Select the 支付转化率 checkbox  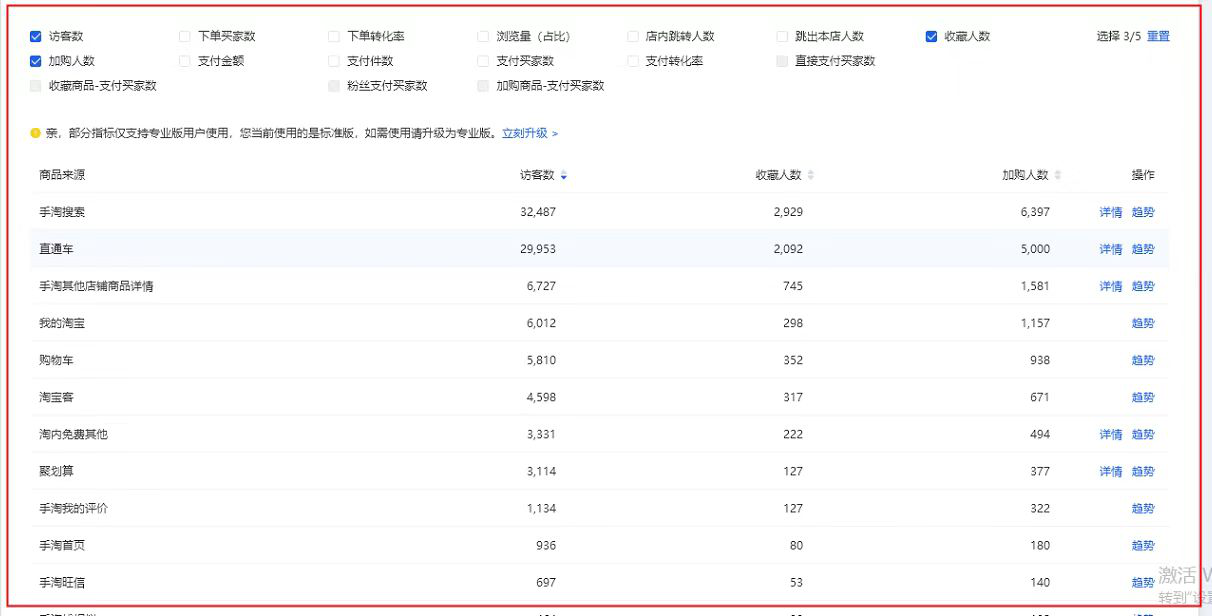coord(633,62)
